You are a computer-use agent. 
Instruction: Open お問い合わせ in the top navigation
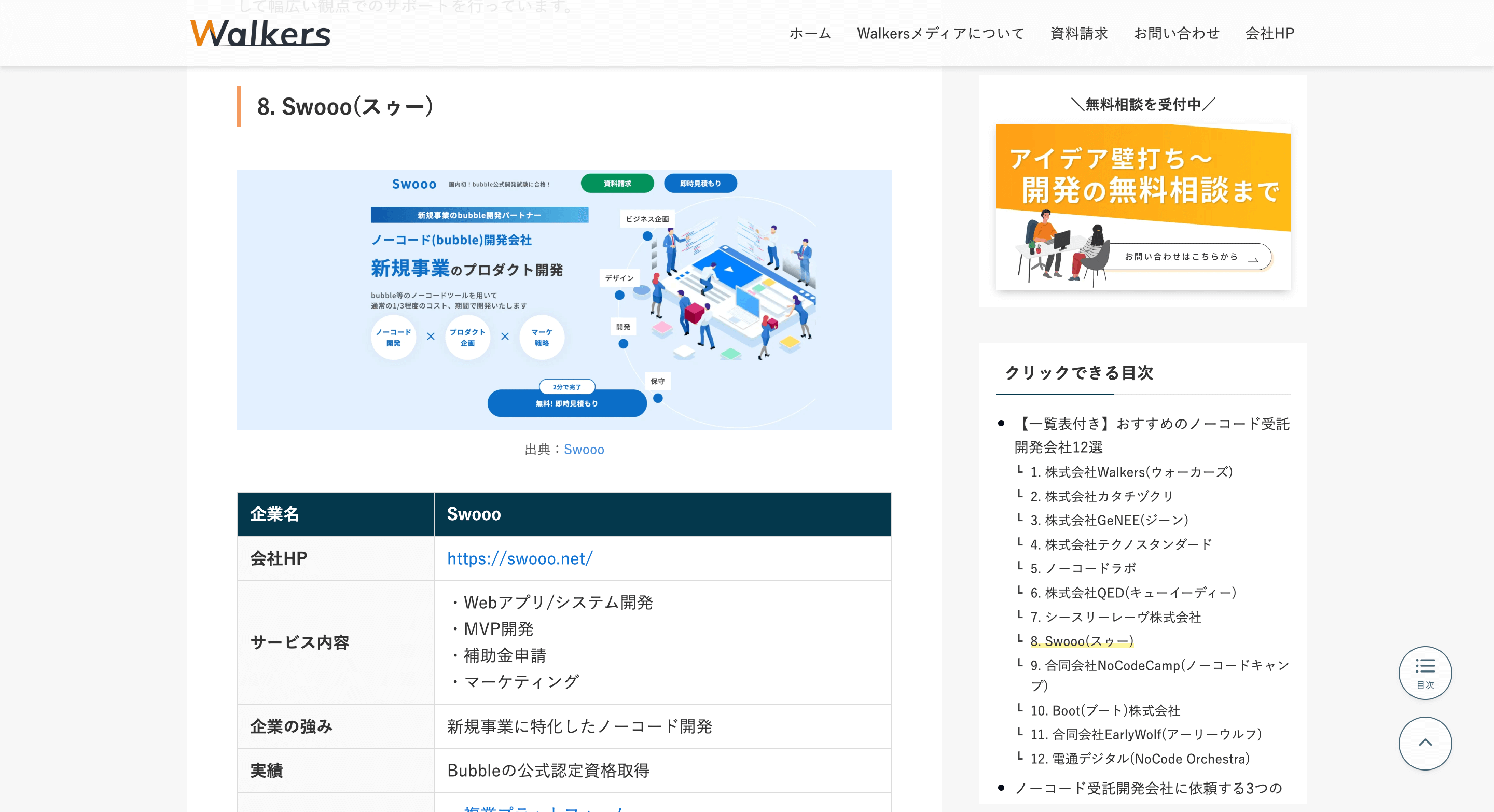(1175, 34)
